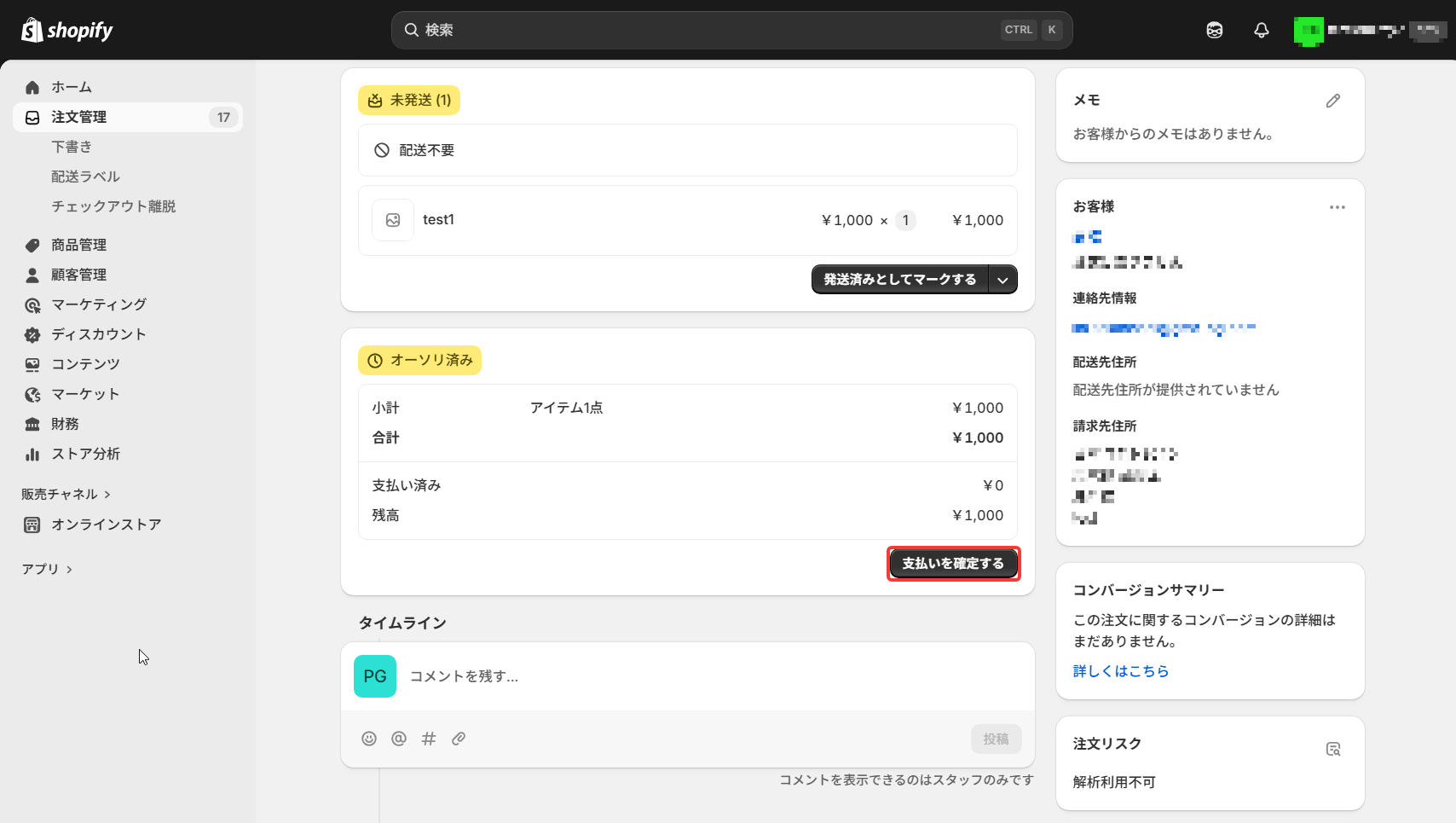This screenshot has height=823, width=1456.
Task: Click the 未発送 (1) status badge
Action: [409, 101]
